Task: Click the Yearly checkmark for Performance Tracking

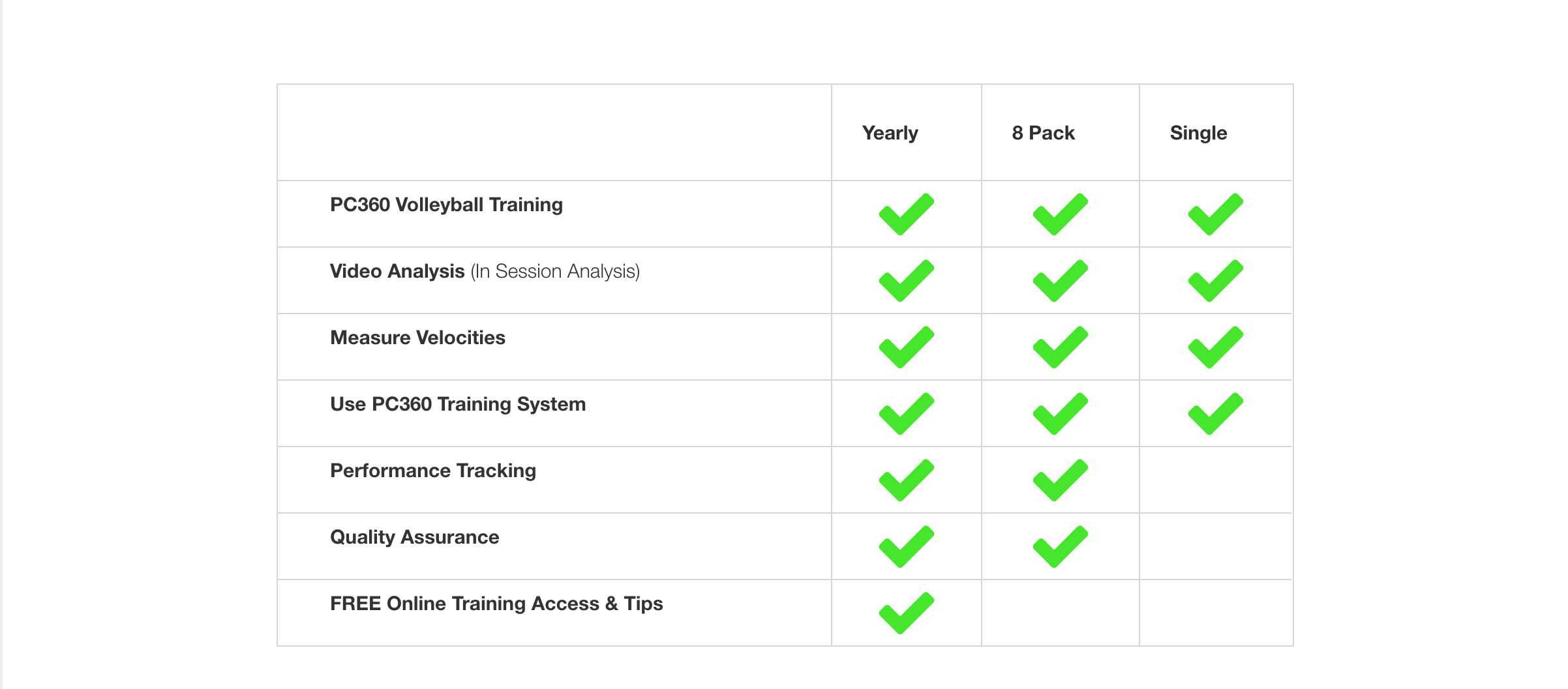Action: 907,480
